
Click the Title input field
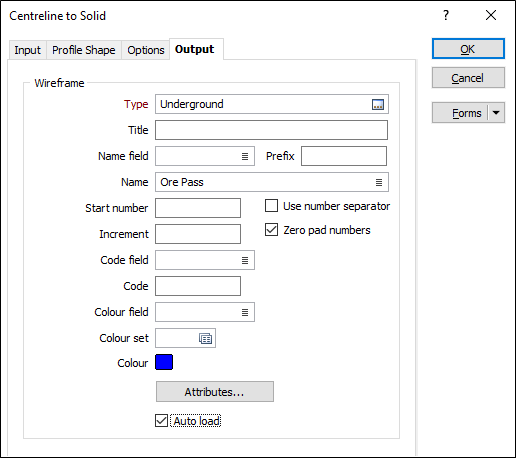(271, 130)
